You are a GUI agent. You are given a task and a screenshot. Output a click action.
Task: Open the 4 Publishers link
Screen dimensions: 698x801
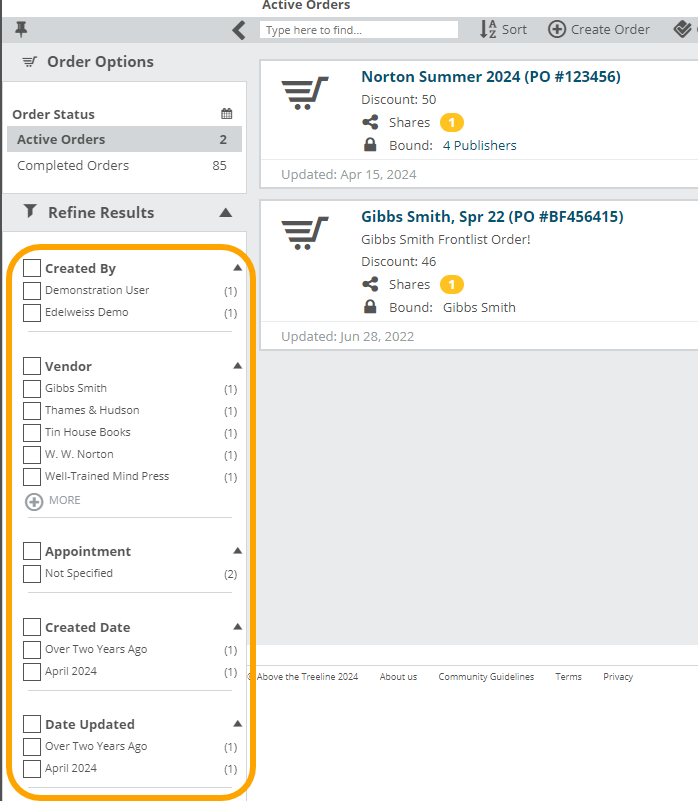(x=480, y=146)
